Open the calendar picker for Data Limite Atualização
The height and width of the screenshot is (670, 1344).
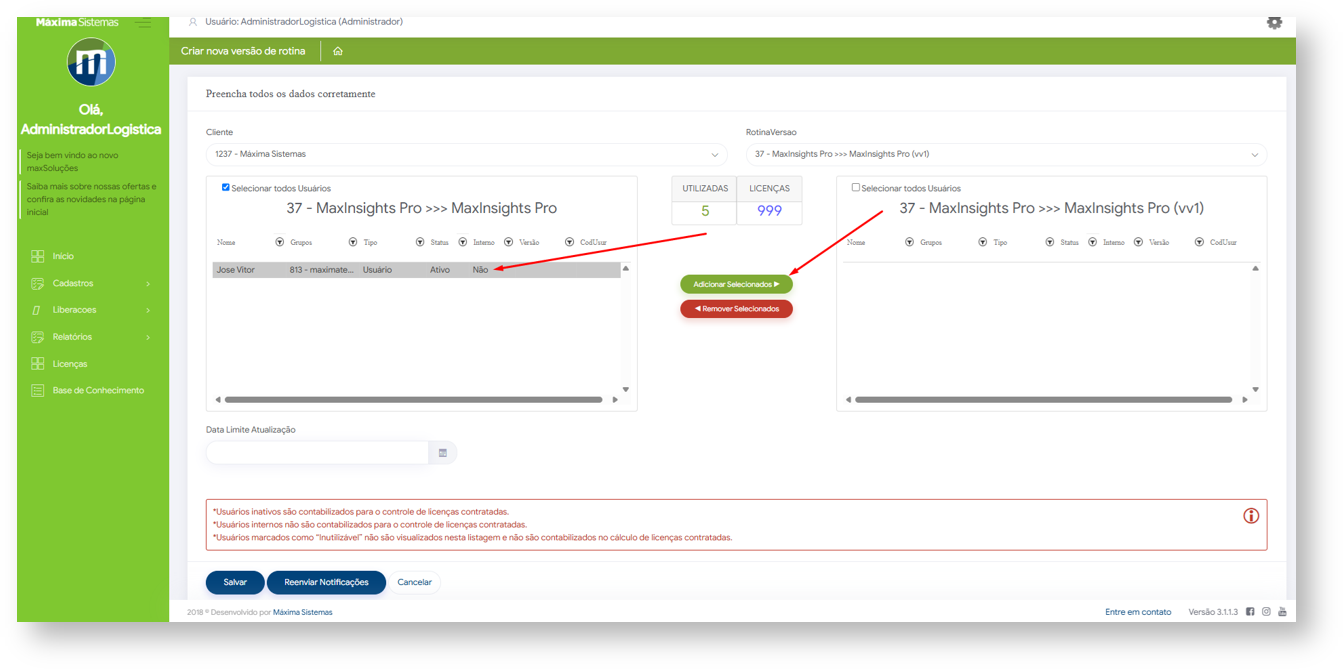[443, 453]
